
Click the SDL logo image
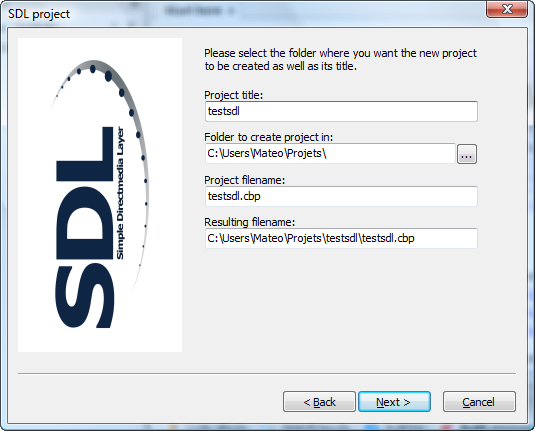tap(100, 195)
